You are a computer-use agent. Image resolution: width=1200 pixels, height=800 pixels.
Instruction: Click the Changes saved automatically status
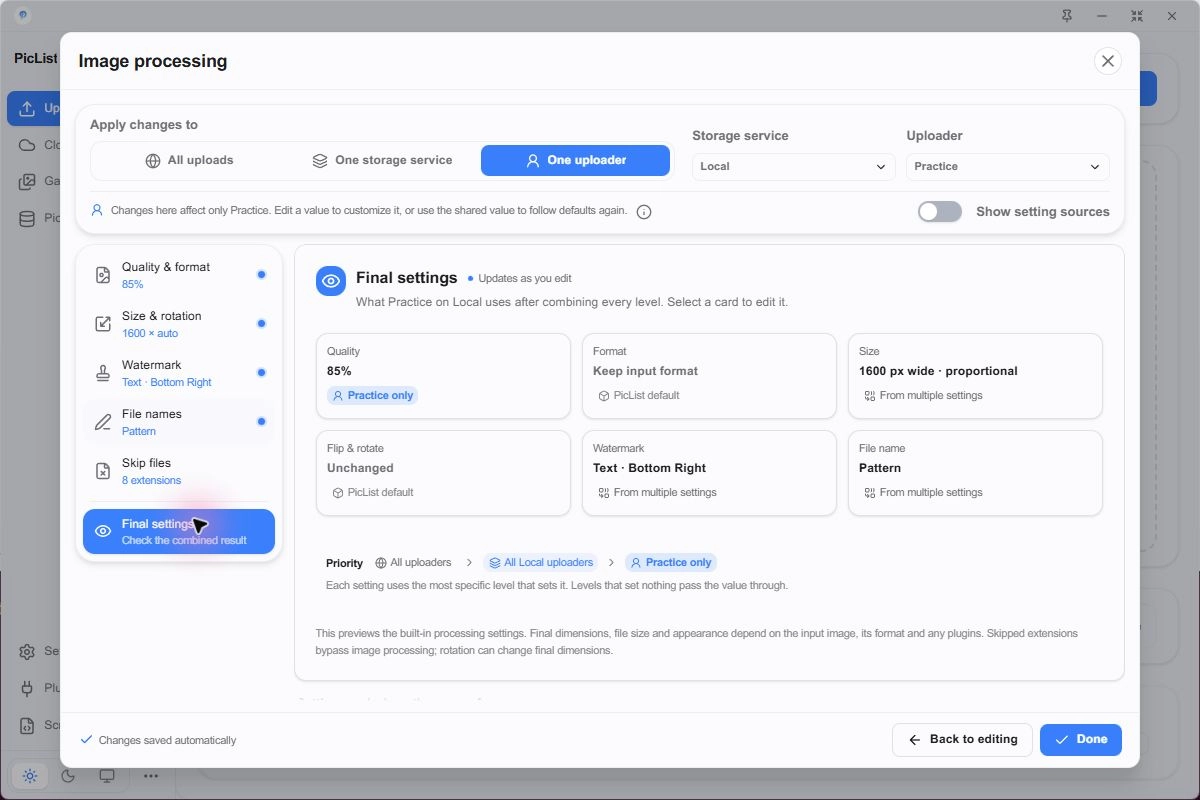point(158,741)
